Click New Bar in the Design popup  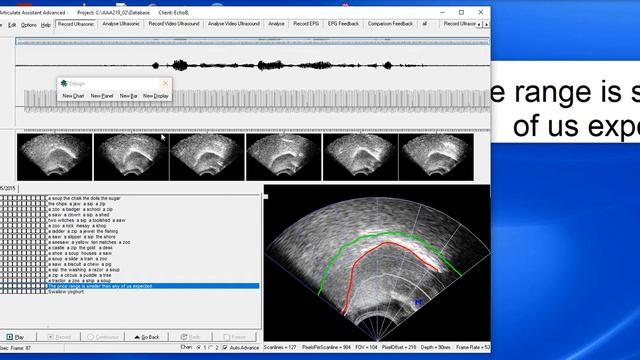pos(128,96)
